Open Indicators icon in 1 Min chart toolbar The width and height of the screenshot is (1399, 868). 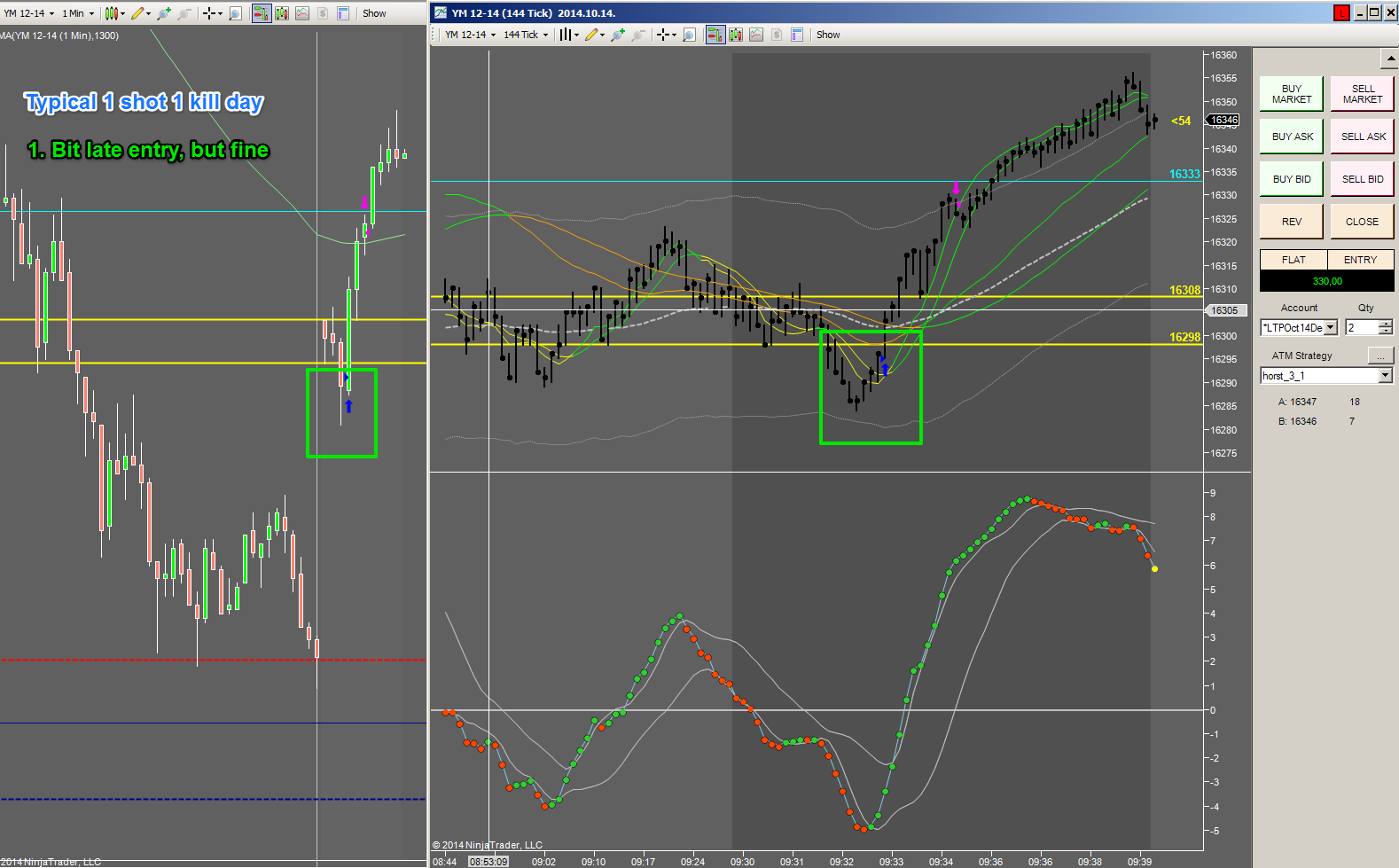[302, 13]
